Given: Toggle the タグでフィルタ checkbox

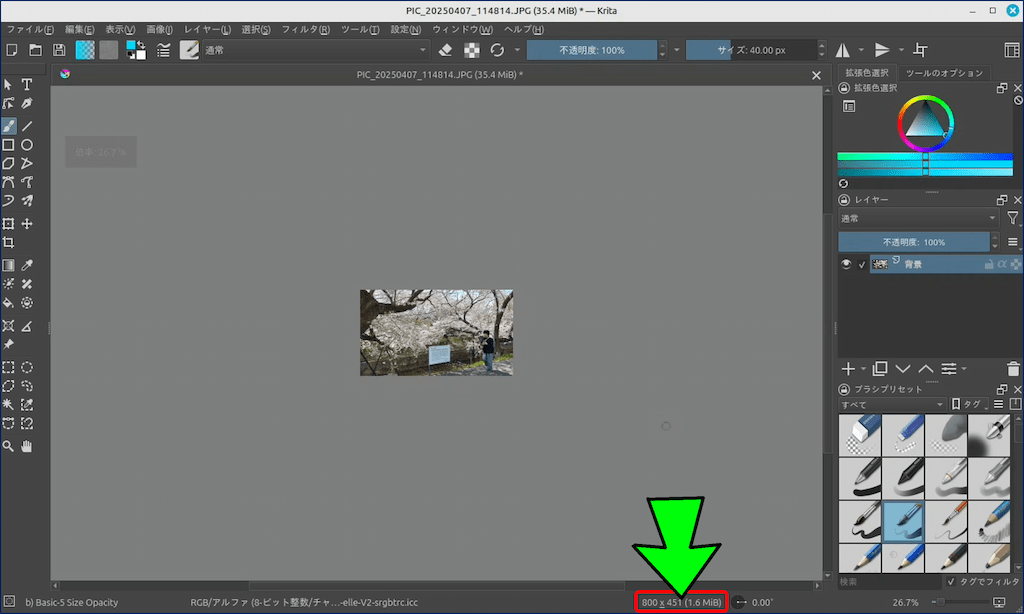Looking at the screenshot, I should click(x=950, y=581).
